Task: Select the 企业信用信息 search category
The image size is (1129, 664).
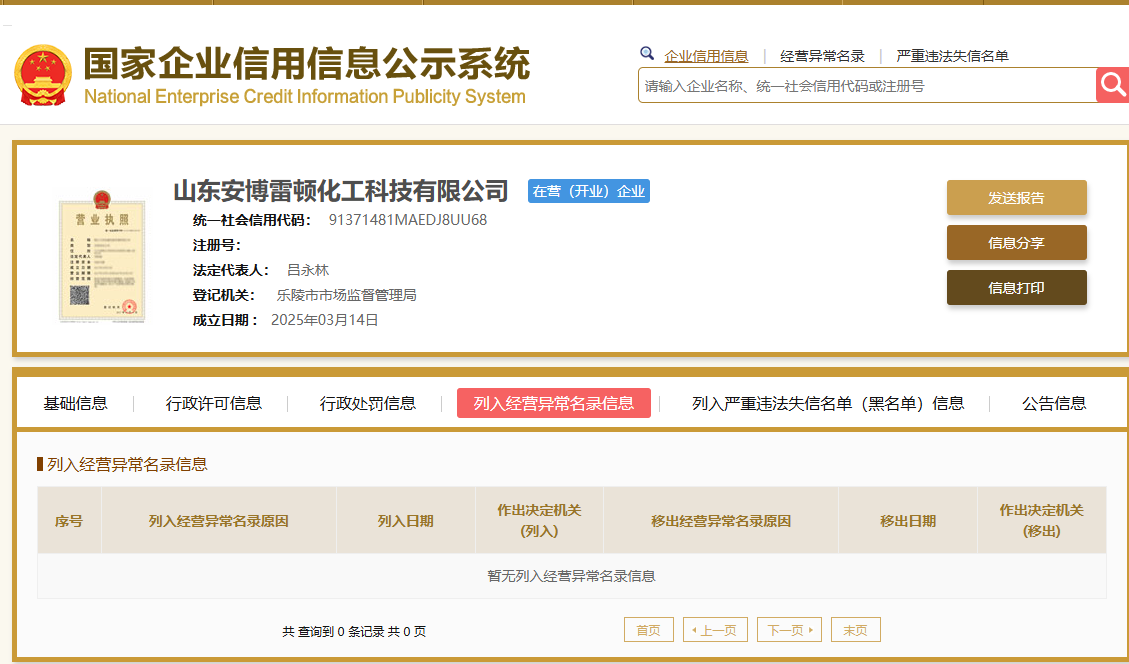Action: [x=706, y=56]
